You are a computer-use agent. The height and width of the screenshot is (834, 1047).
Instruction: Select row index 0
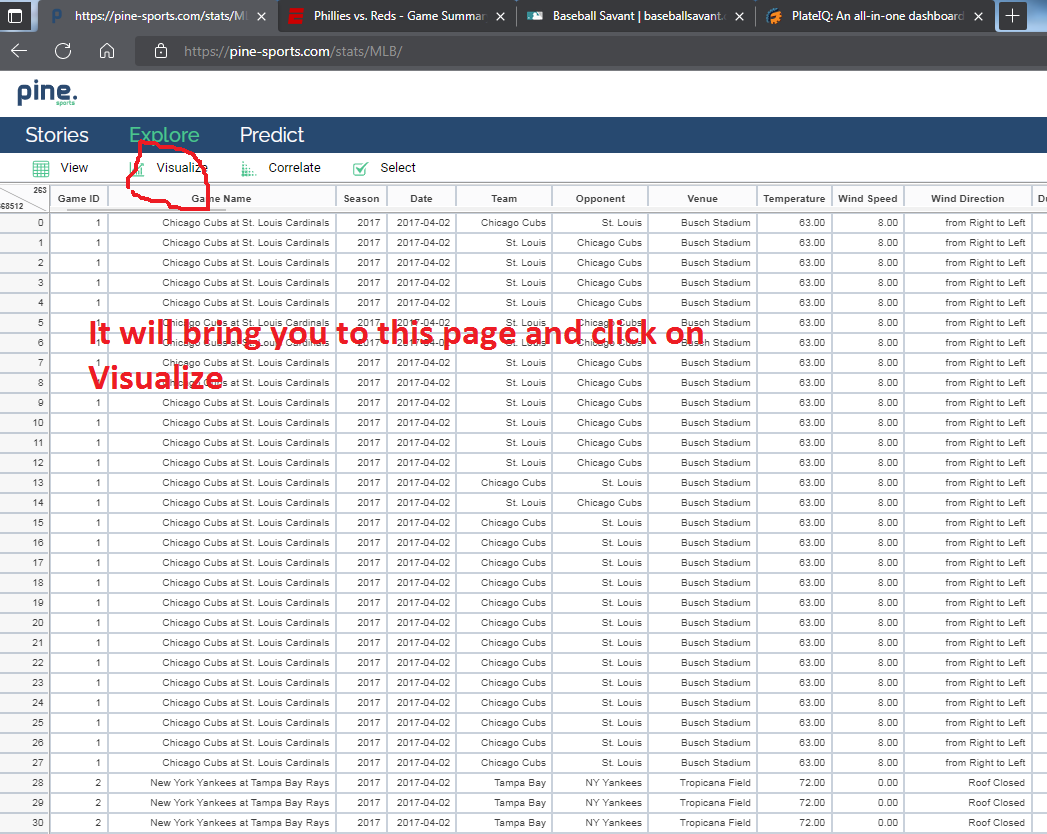point(24,222)
